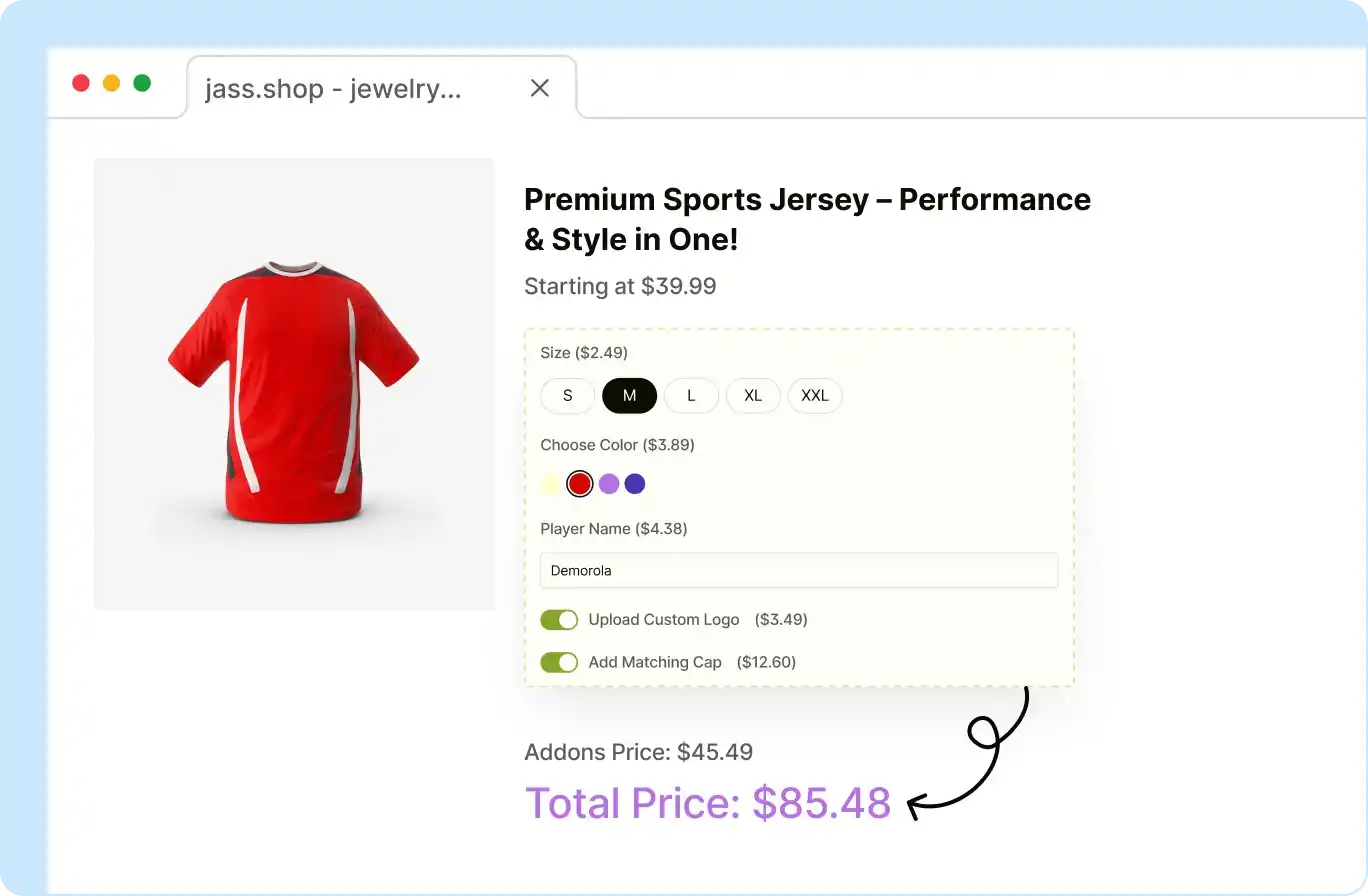Pick the purple jersey color
This screenshot has height=896, width=1368.
point(609,483)
